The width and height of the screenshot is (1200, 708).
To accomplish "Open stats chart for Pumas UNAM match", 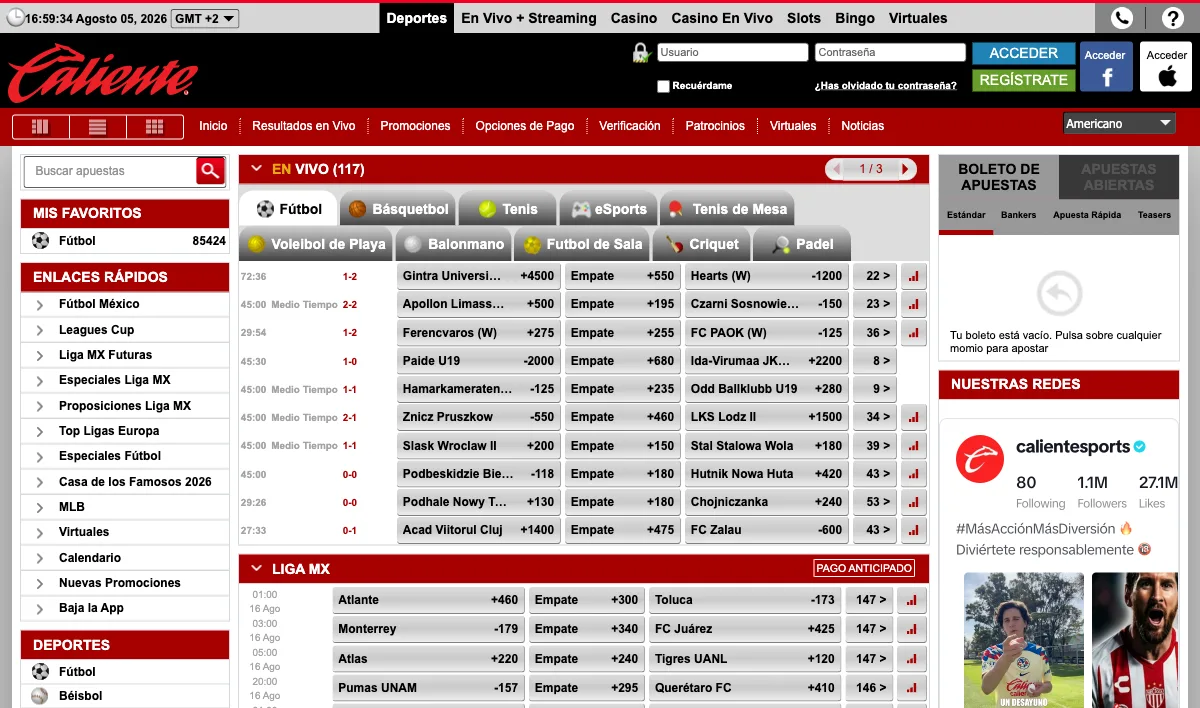I will pos(913,688).
